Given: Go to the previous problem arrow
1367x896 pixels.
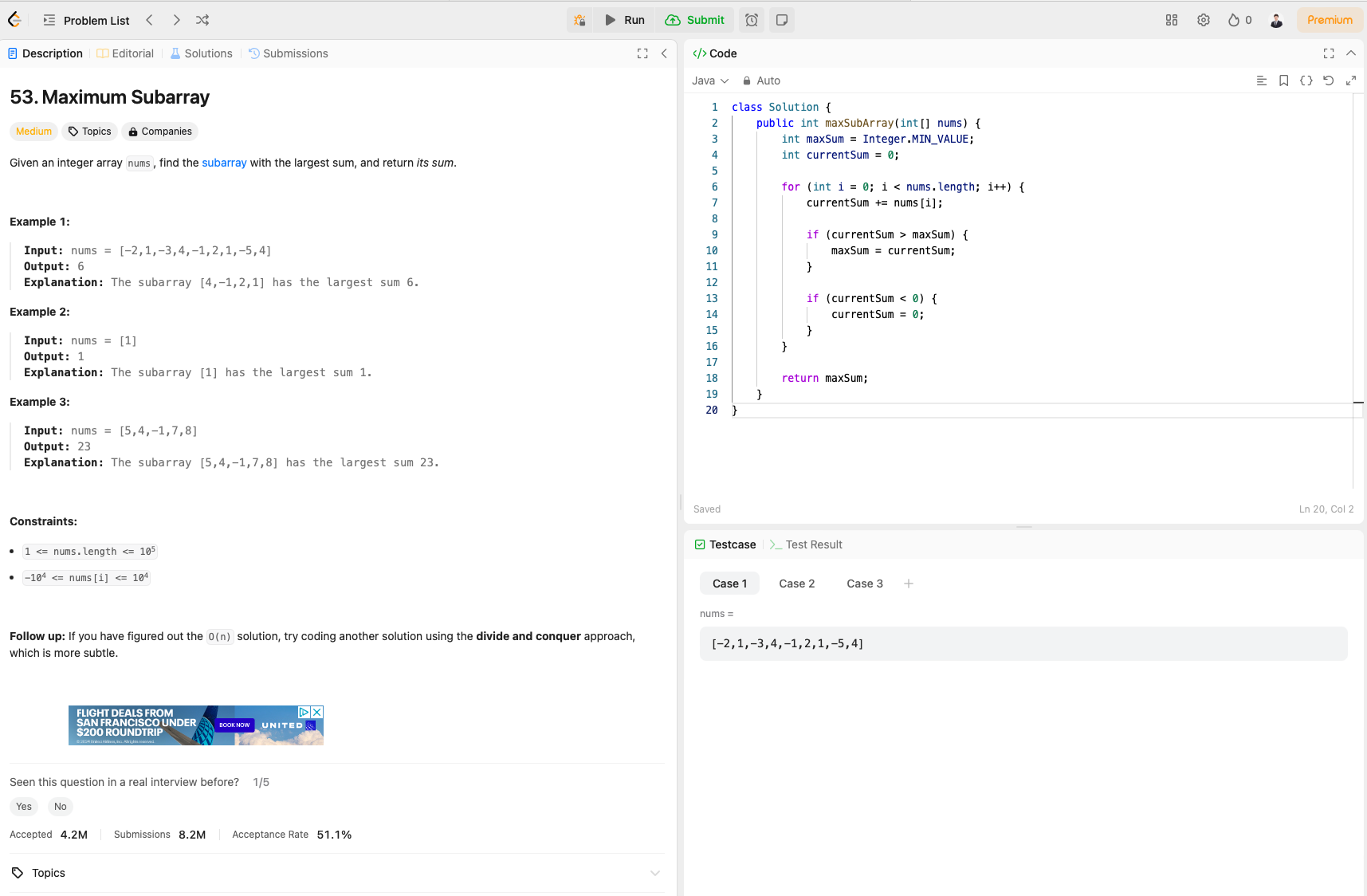Looking at the screenshot, I should coord(149,20).
